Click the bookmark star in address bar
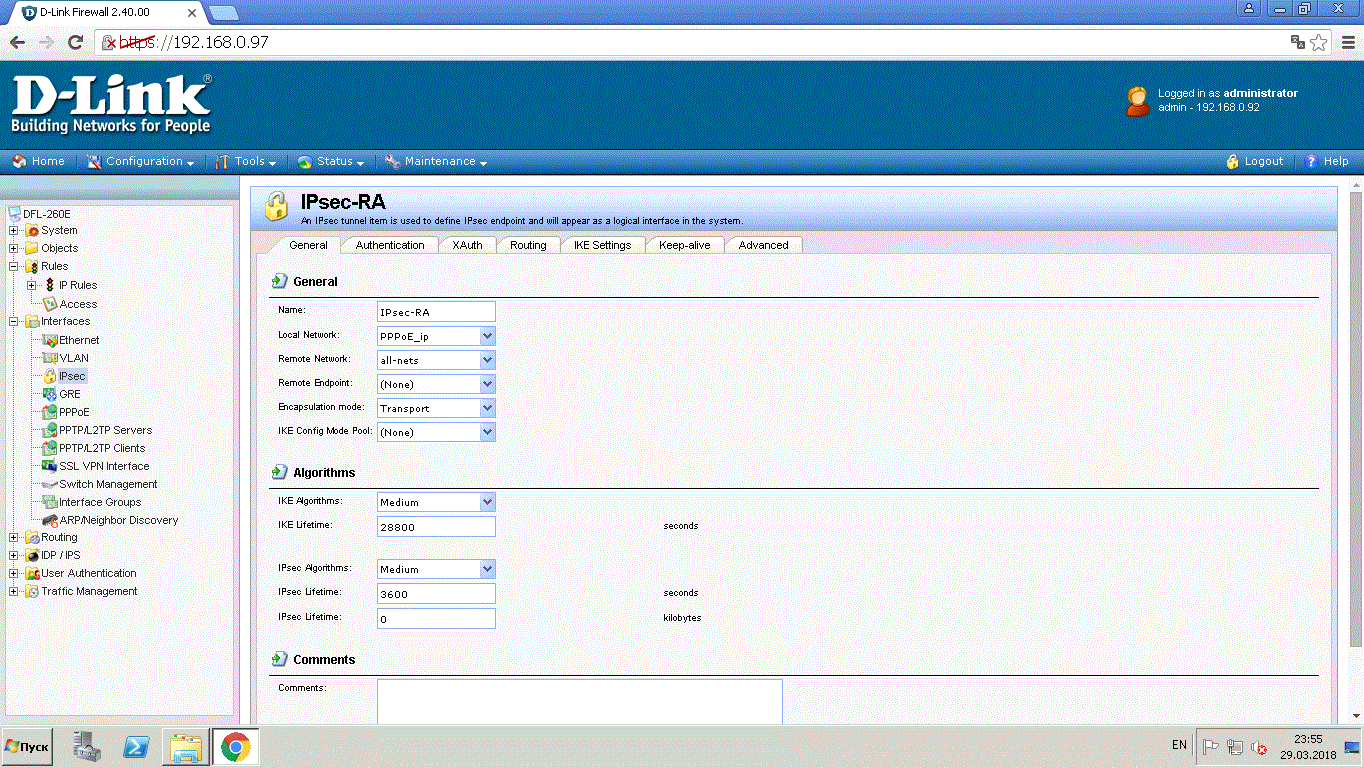Viewport: 1364px width, 768px height. [x=1319, y=42]
